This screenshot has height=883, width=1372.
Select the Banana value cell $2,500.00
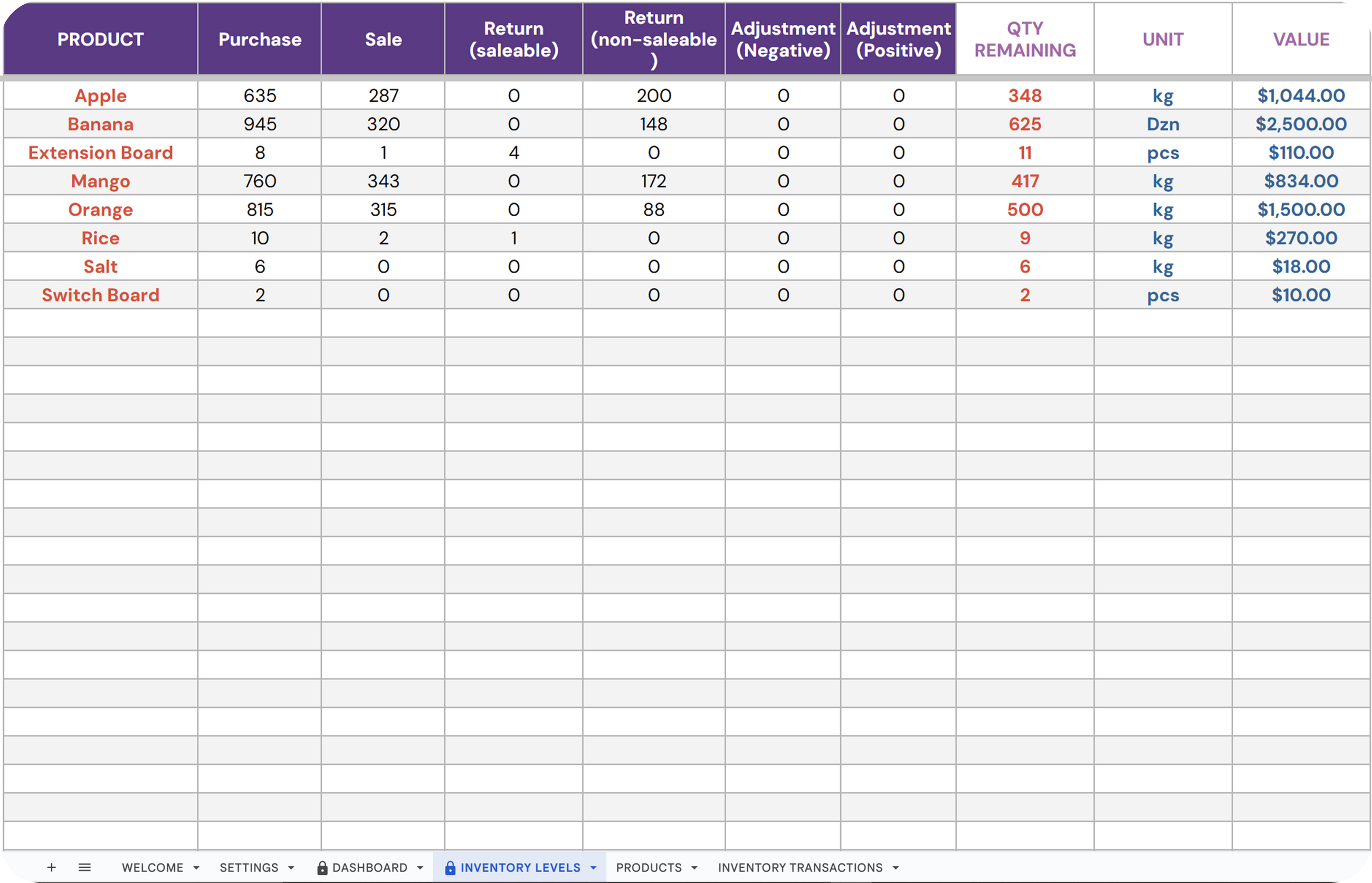[1300, 124]
